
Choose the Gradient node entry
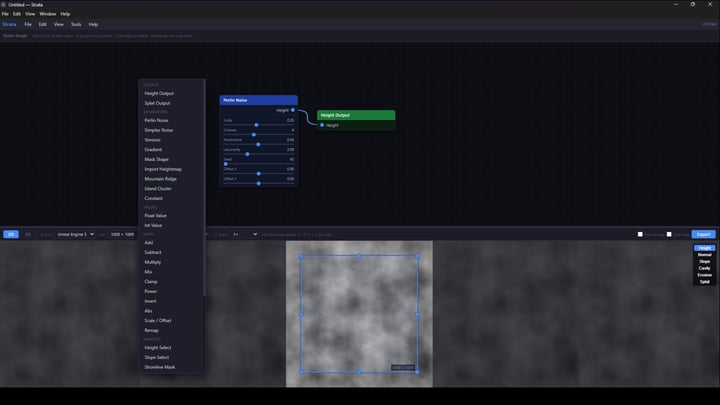(171, 150)
